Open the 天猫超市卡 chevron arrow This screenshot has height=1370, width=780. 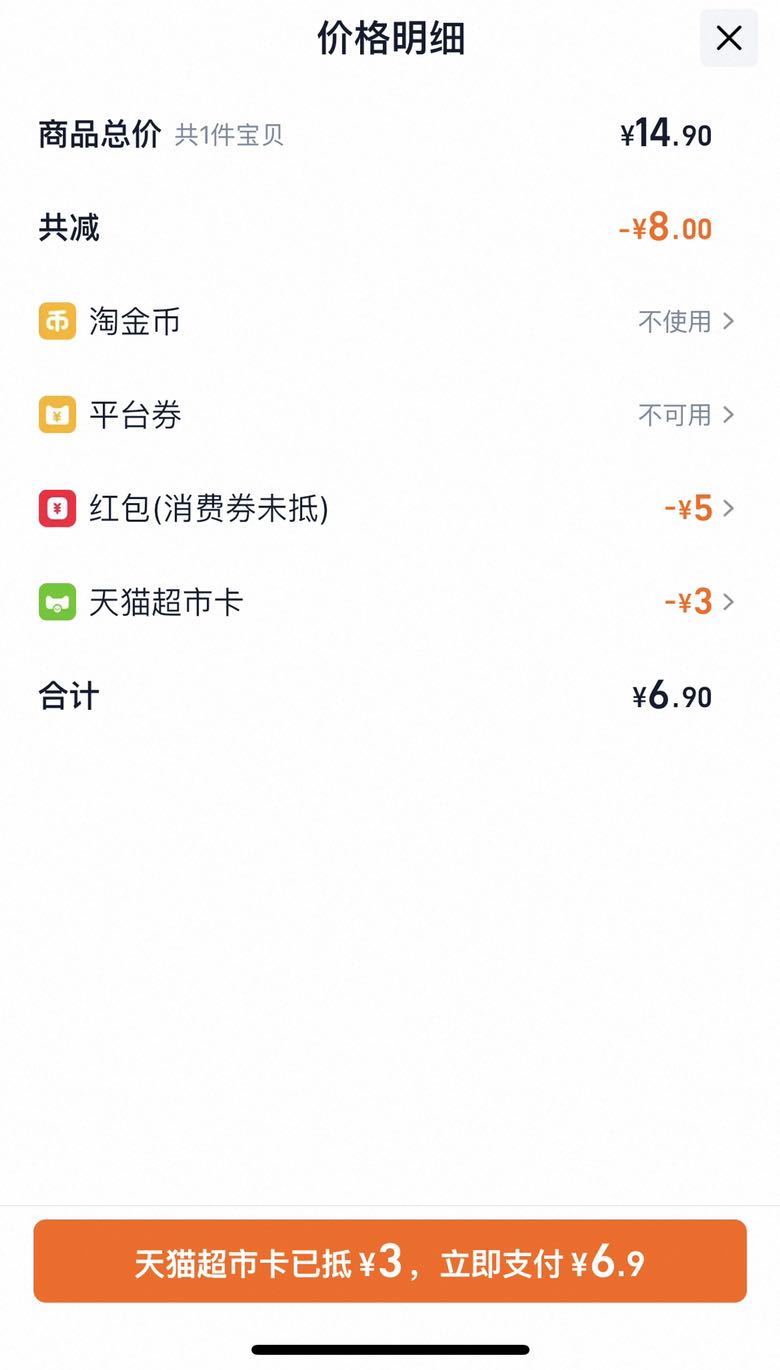point(728,602)
